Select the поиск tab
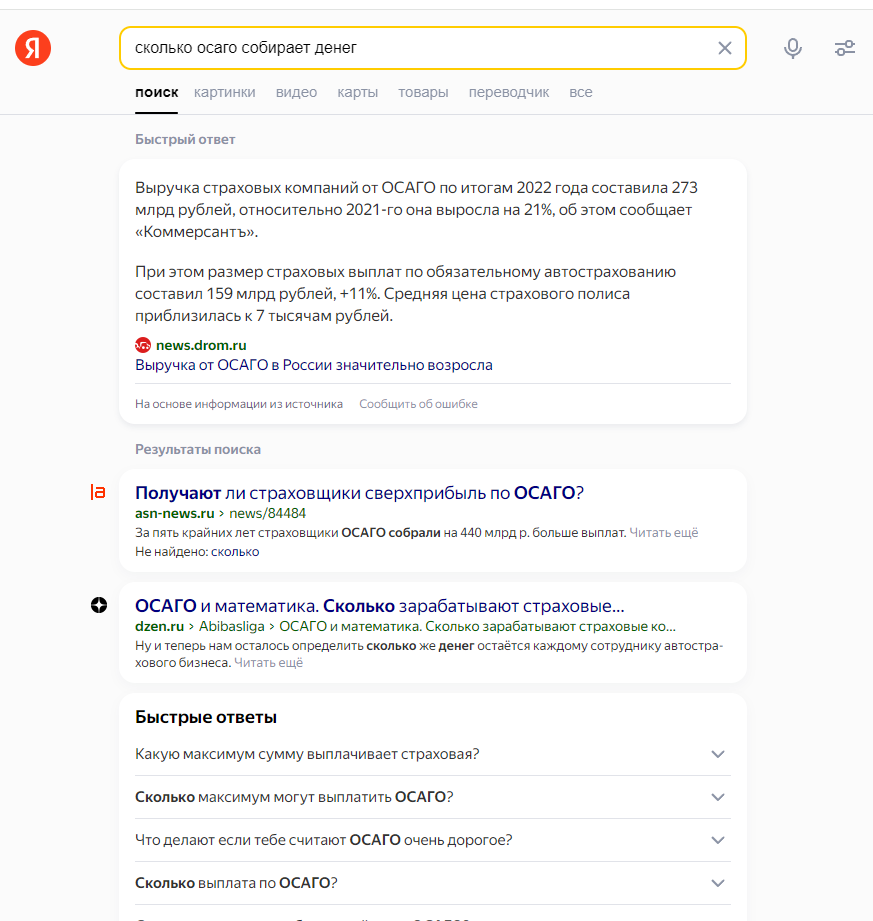The height and width of the screenshot is (921, 873). [x=156, y=92]
